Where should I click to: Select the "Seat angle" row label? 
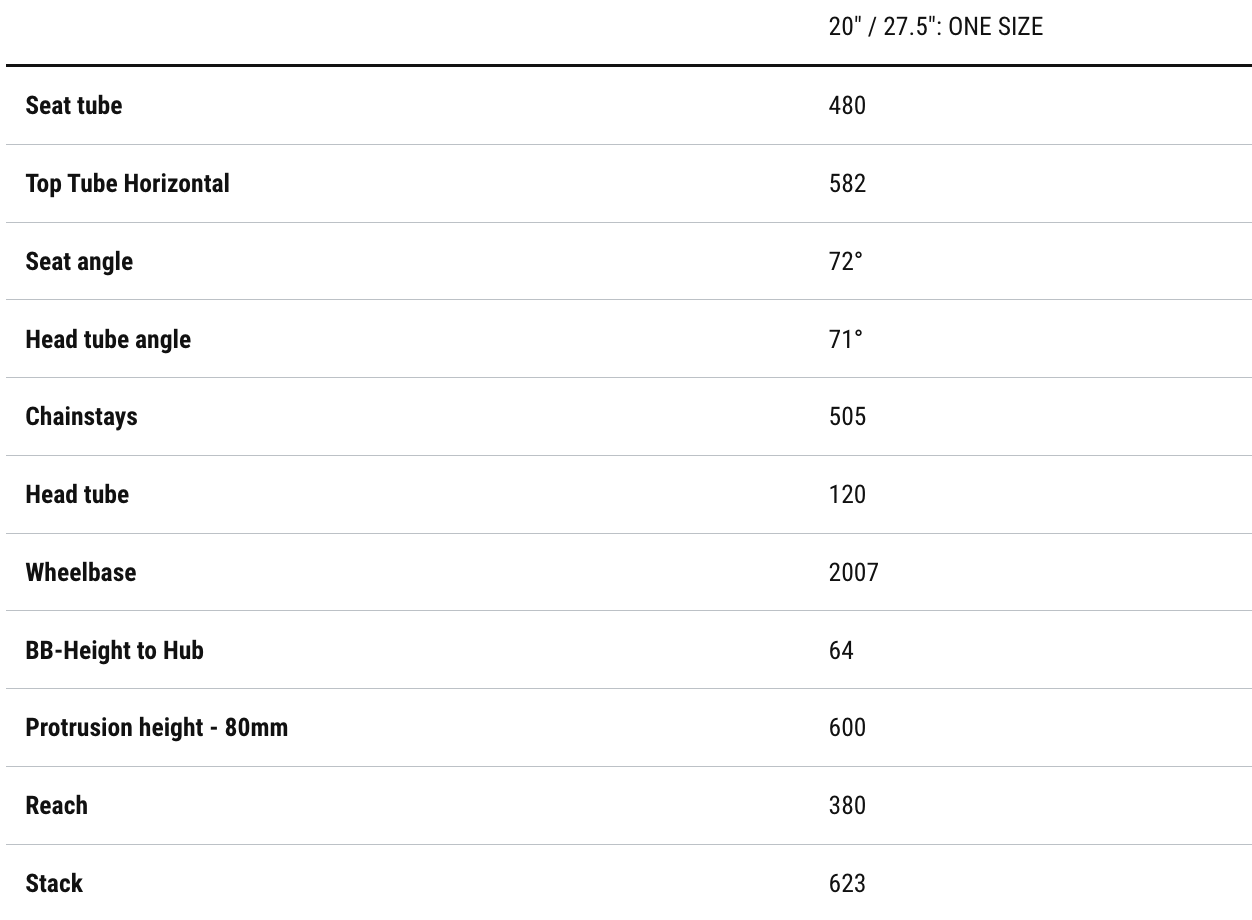79,261
